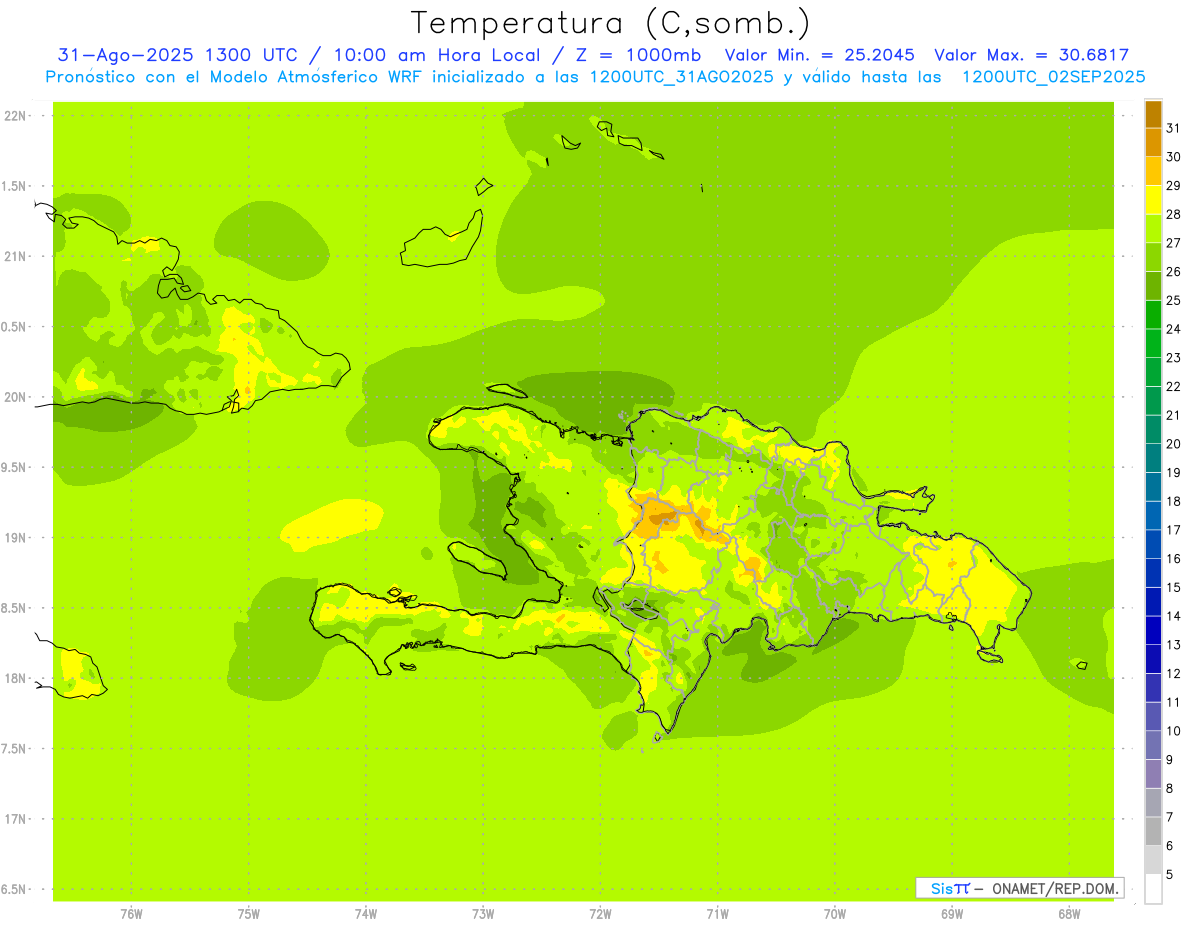Click the '74W' longitude label
The height and width of the screenshot is (927, 1200).
[x=366, y=914]
